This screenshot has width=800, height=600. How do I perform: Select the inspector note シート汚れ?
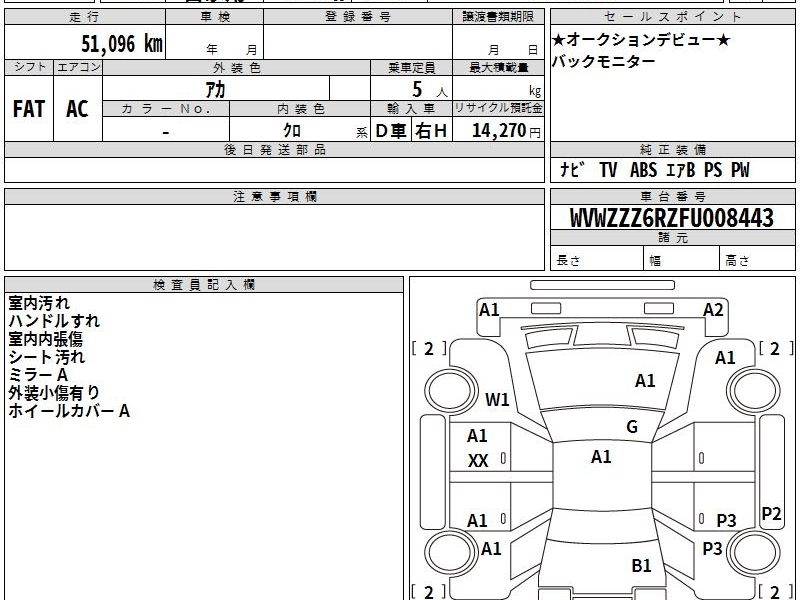point(46,357)
